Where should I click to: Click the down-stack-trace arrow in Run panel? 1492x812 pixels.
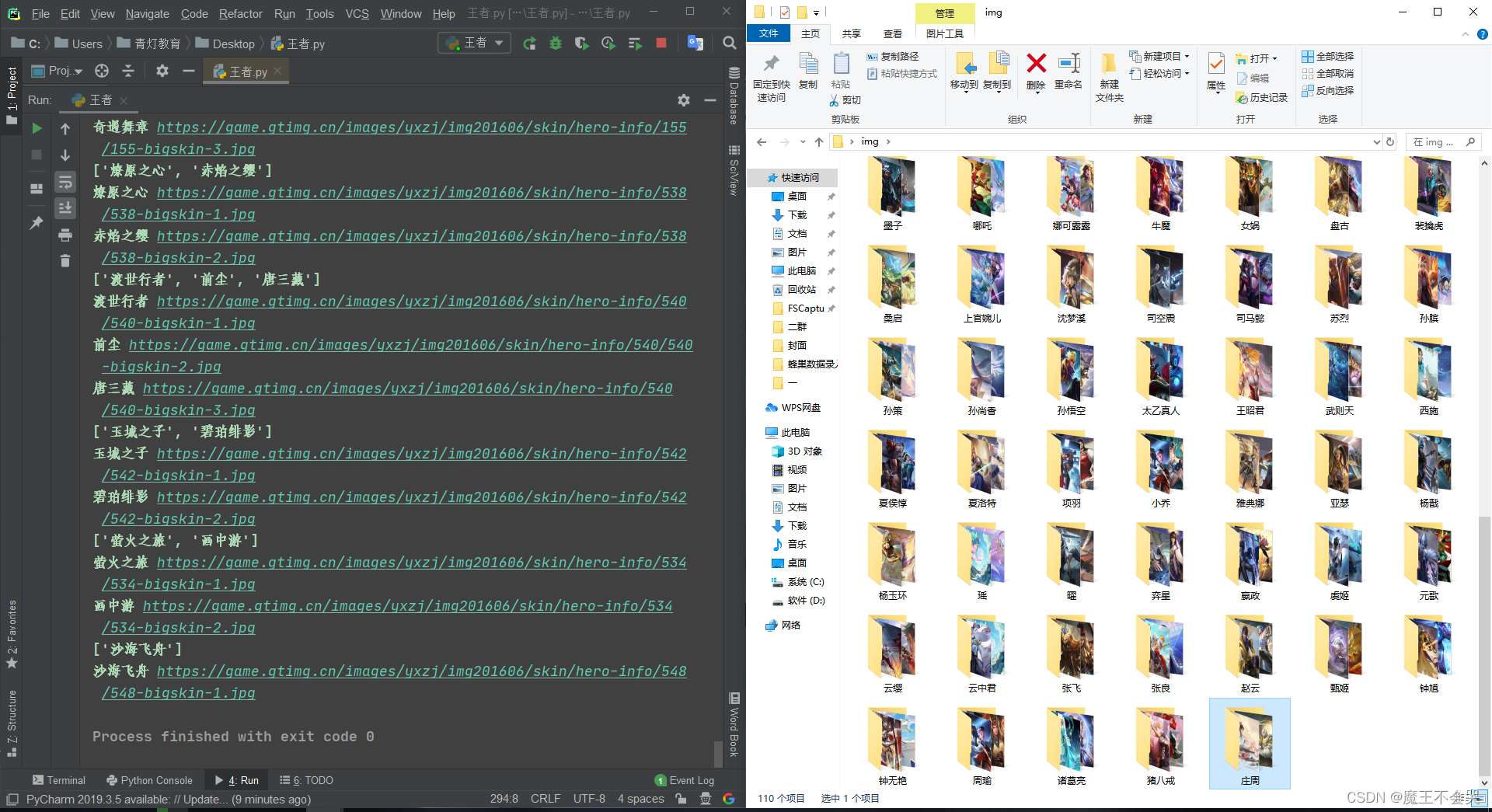65,155
